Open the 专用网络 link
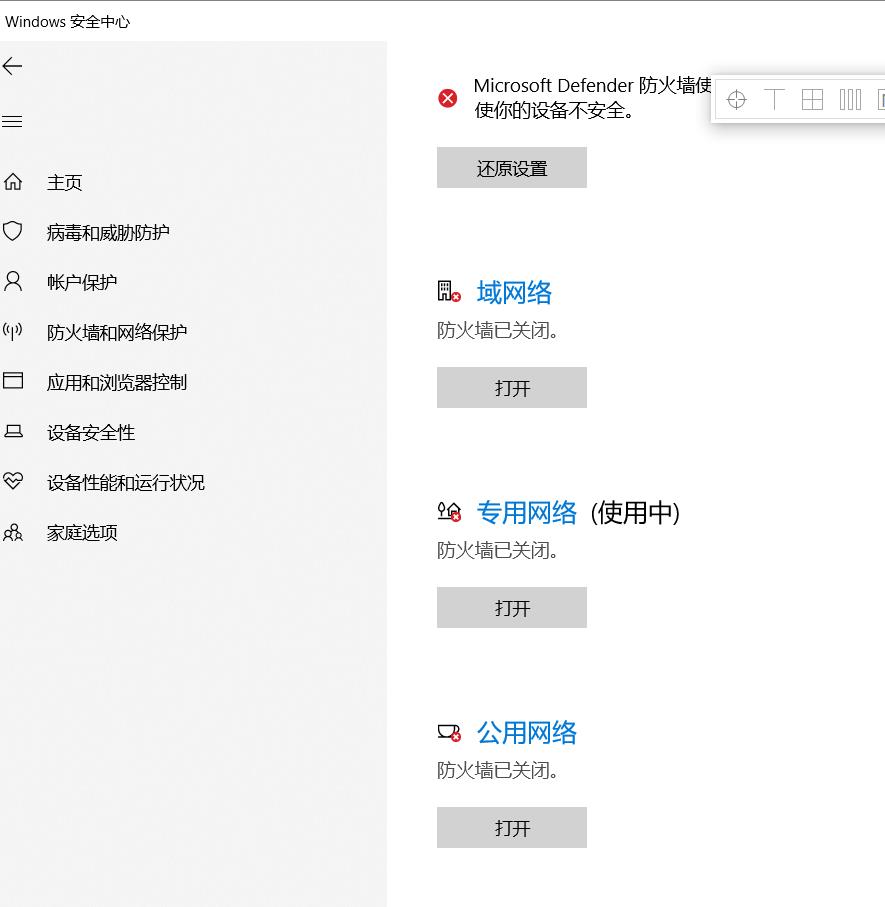Image resolution: width=885 pixels, height=907 pixels. point(526,513)
